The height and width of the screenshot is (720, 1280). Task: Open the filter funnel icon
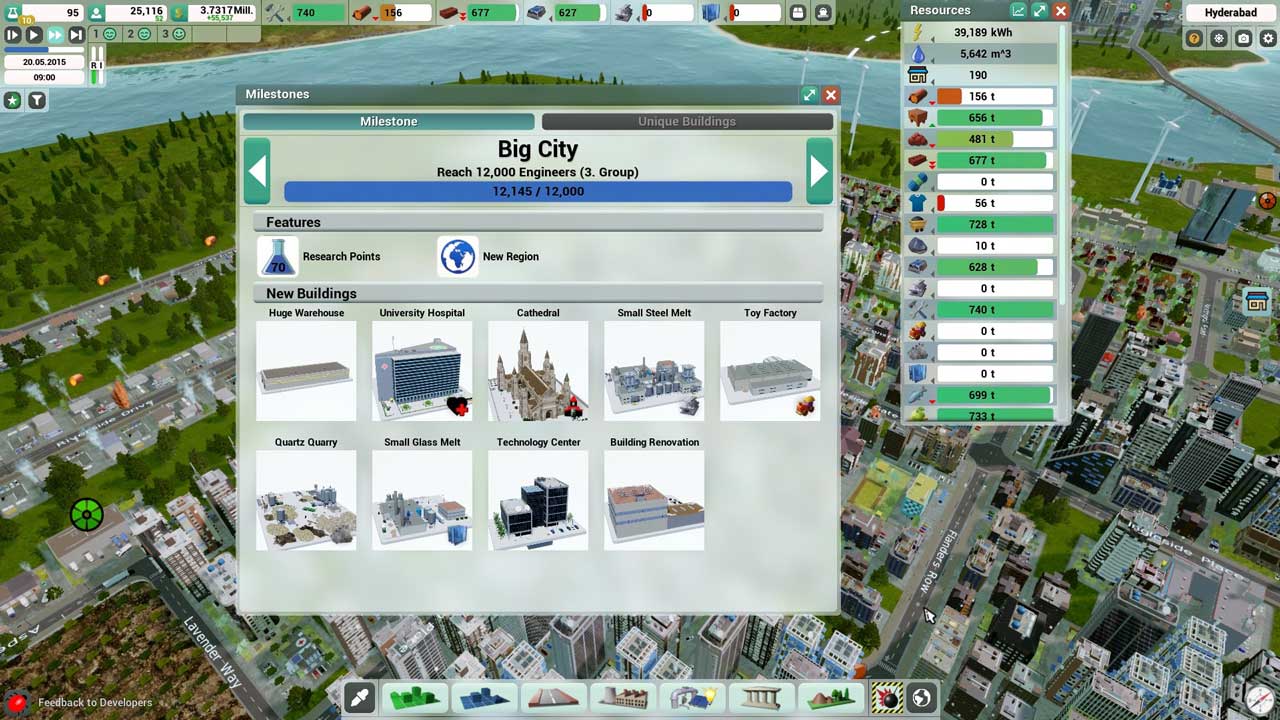(37, 100)
